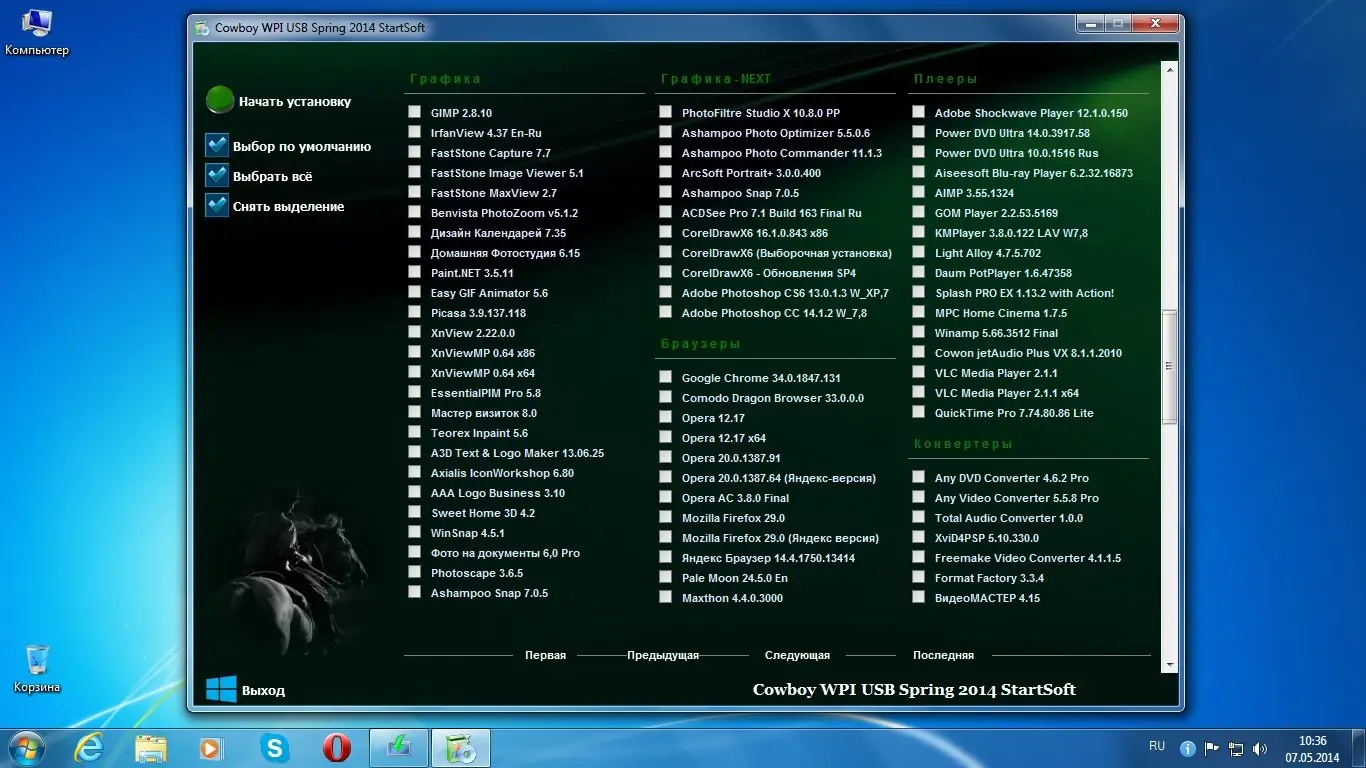Click the Ashampoo Photo Commander 11.1.3 label
This screenshot has height=768, width=1366.
pos(782,153)
